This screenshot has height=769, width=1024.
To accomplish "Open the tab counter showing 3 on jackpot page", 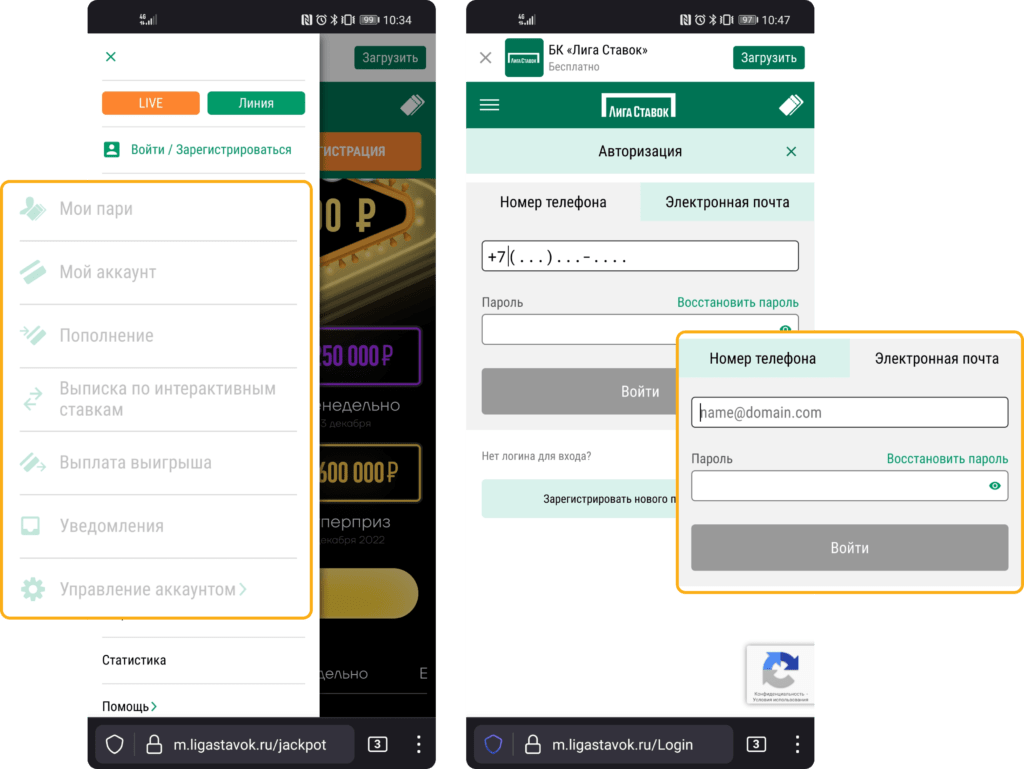I will coord(378,744).
